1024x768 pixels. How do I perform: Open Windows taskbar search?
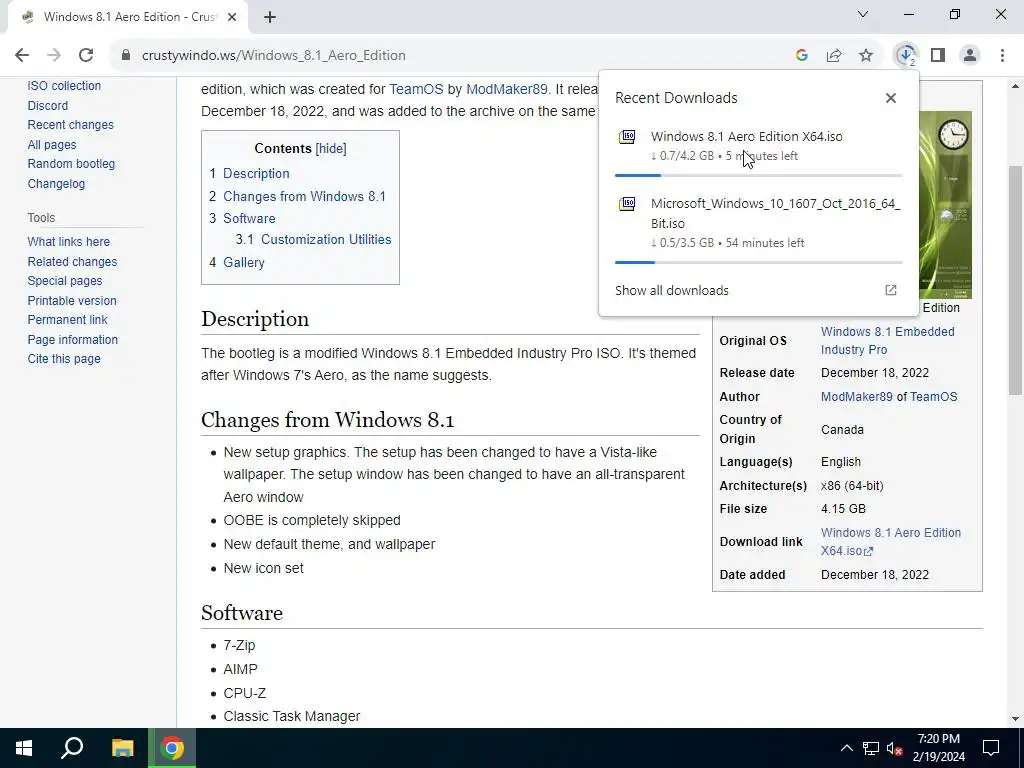coord(72,748)
